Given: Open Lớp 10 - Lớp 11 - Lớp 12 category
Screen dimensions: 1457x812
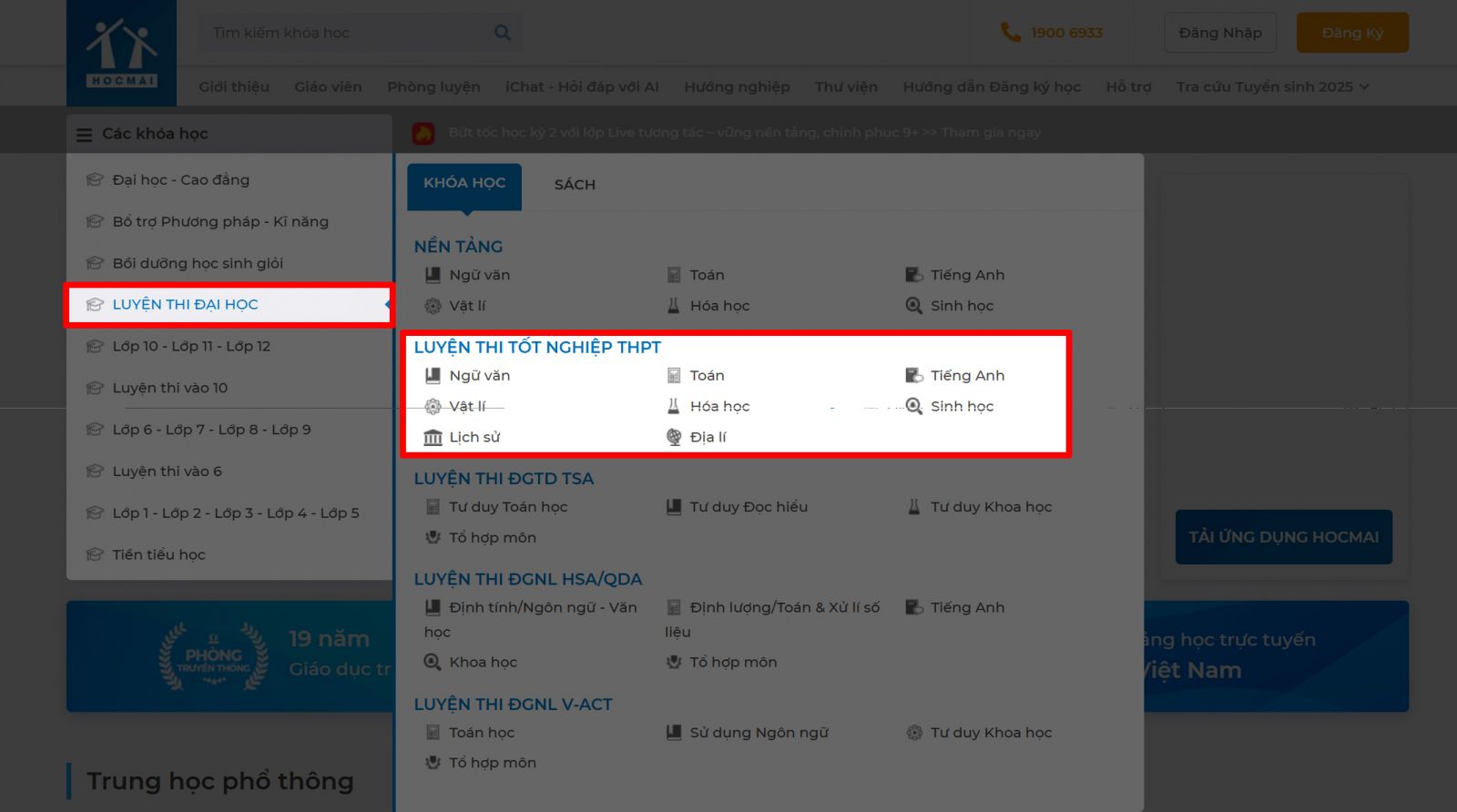Looking at the screenshot, I should (229, 347).
